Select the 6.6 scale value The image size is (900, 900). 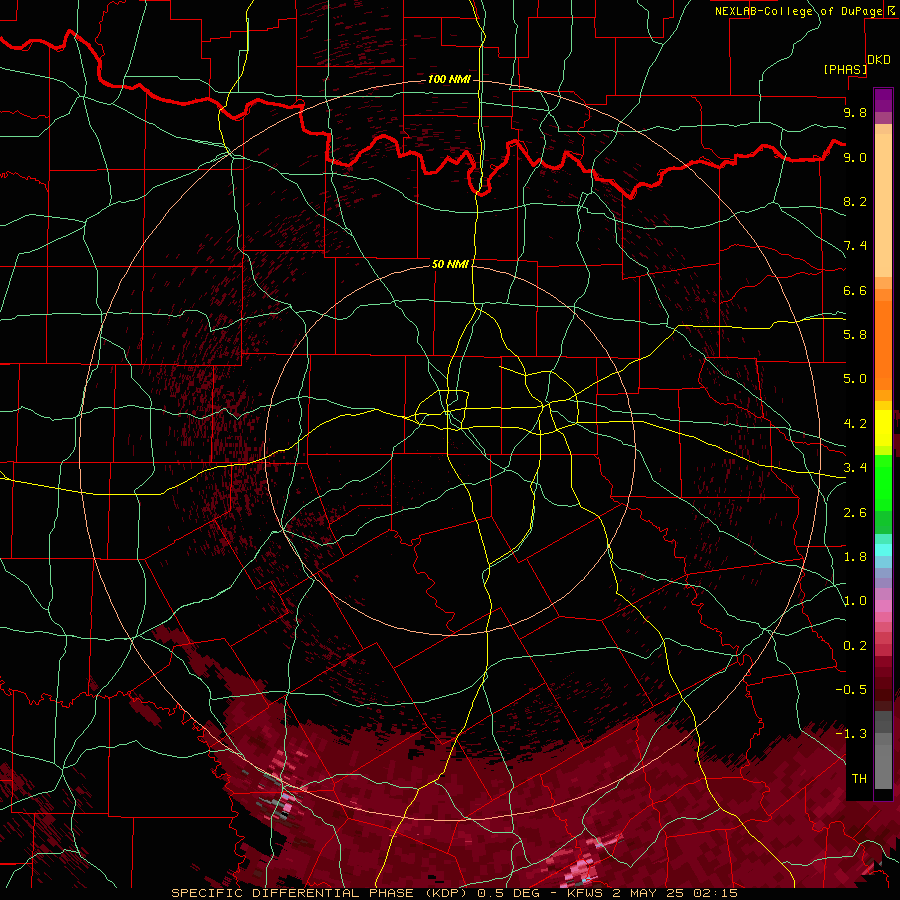tap(855, 290)
